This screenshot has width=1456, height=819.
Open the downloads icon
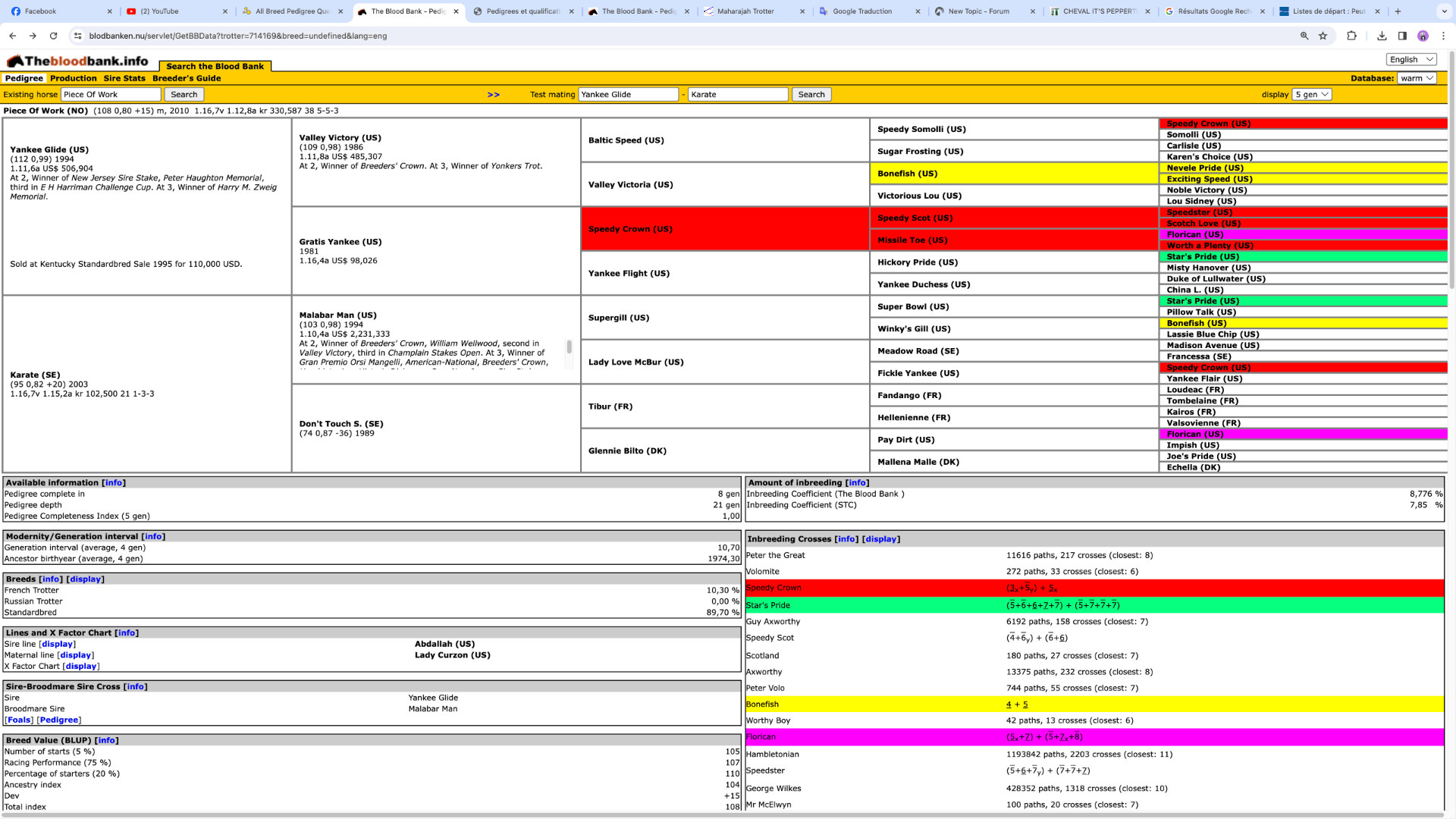tap(1382, 36)
